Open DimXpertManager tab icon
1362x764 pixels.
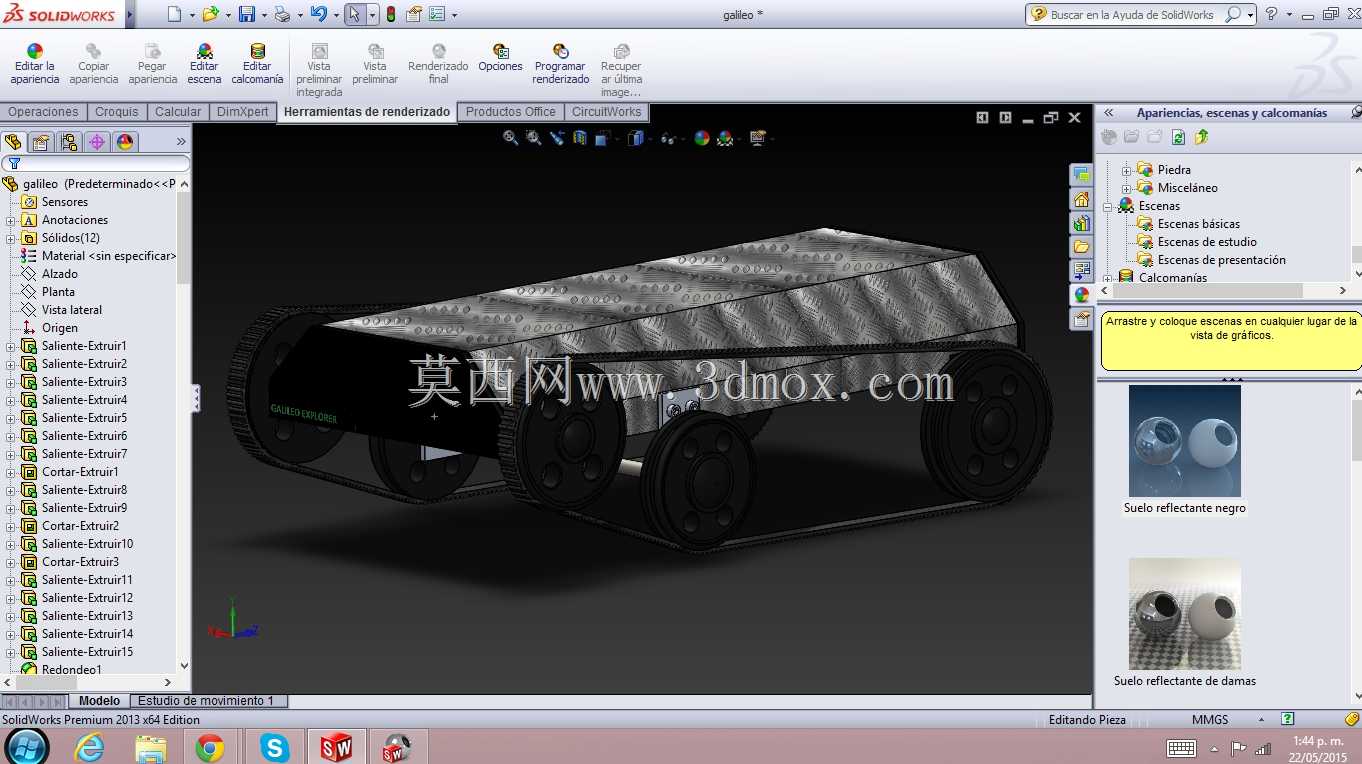[x=97, y=142]
